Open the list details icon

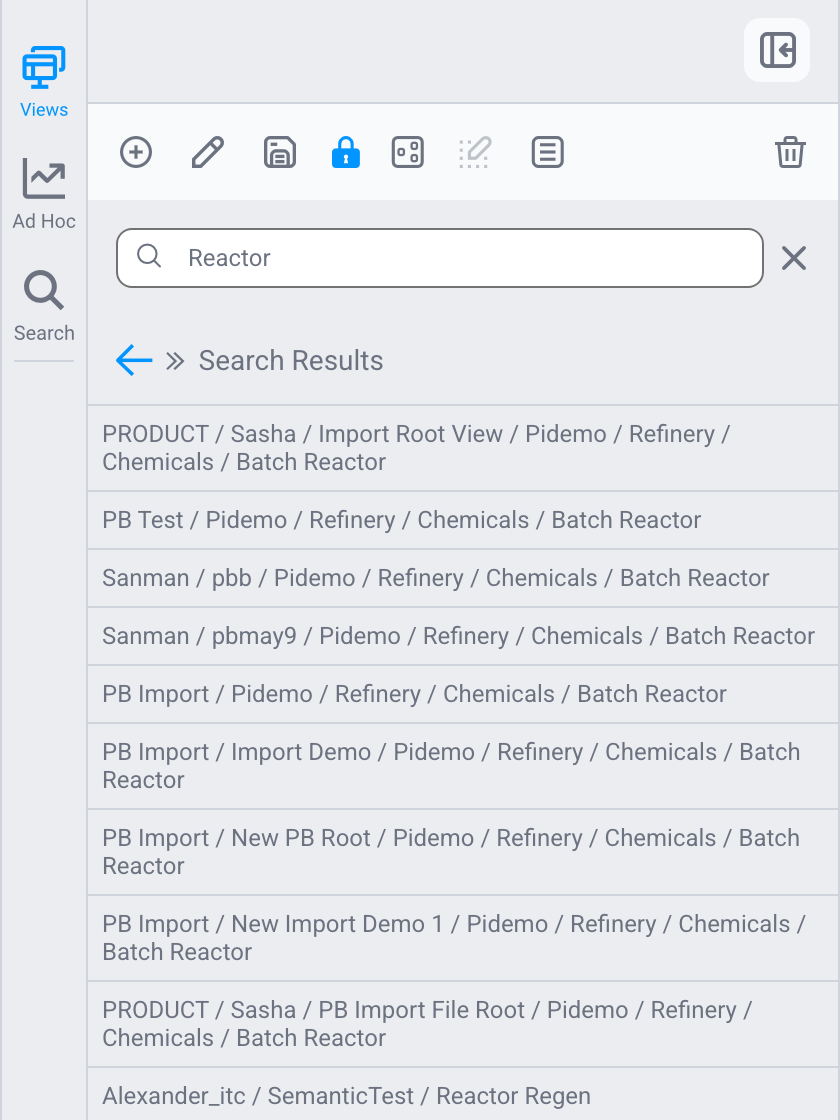click(x=548, y=152)
